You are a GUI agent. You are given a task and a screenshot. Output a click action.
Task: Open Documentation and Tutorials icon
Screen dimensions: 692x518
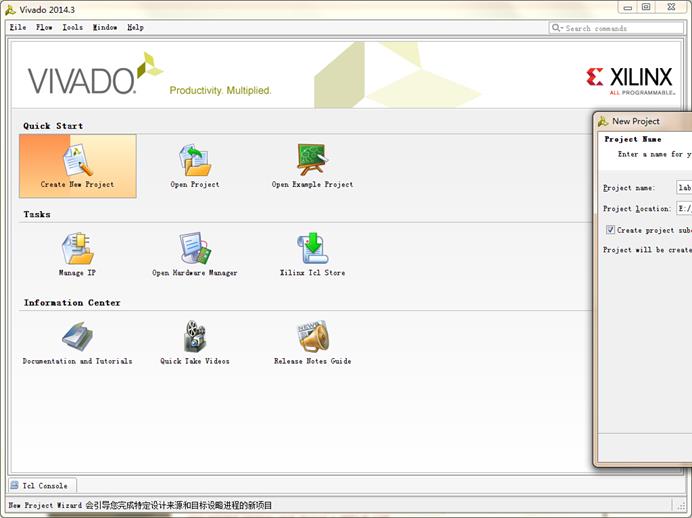(x=77, y=337)
